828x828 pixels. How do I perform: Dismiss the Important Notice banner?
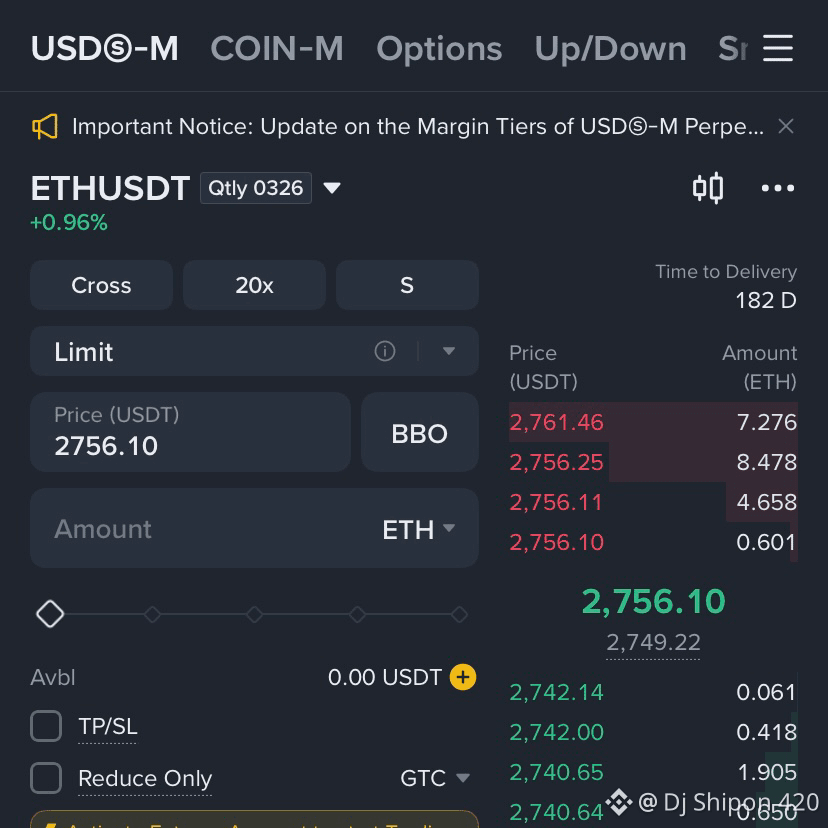[x=786, y=126]
